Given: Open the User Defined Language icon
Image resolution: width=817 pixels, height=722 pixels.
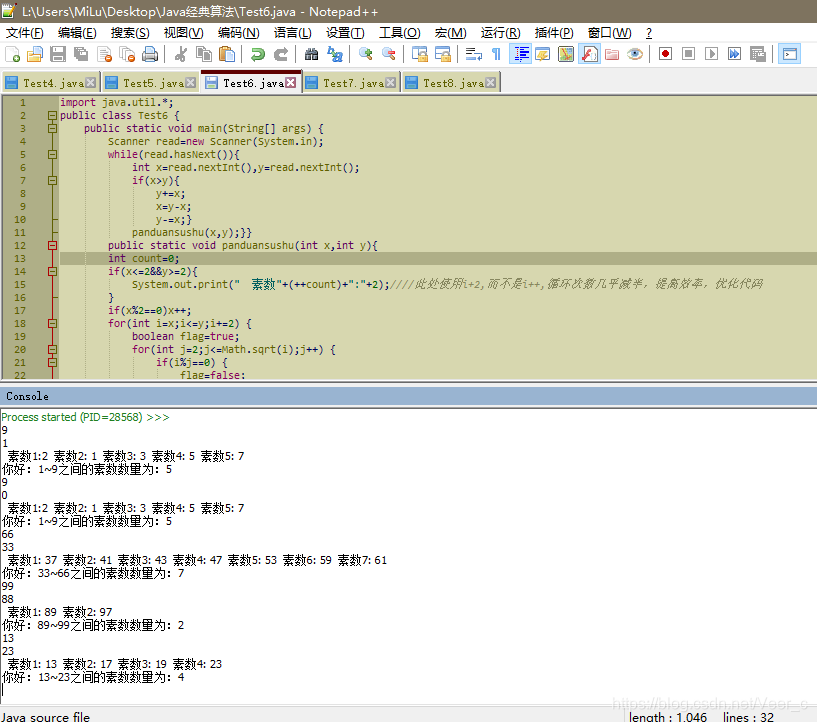Looking at the screenshot, I should 543,54.
